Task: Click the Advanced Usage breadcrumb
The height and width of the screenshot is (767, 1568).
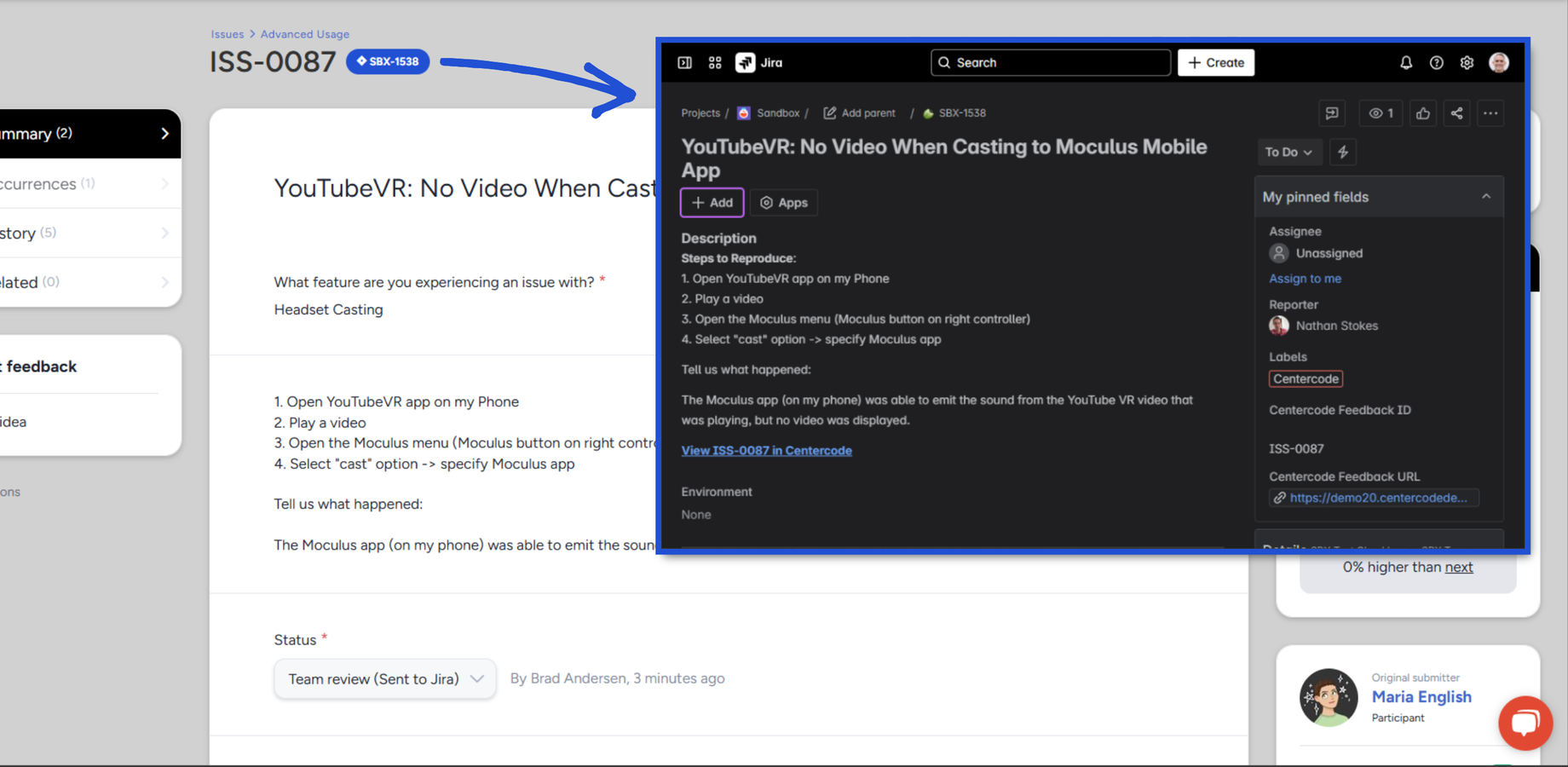Action: click(305, 34)
